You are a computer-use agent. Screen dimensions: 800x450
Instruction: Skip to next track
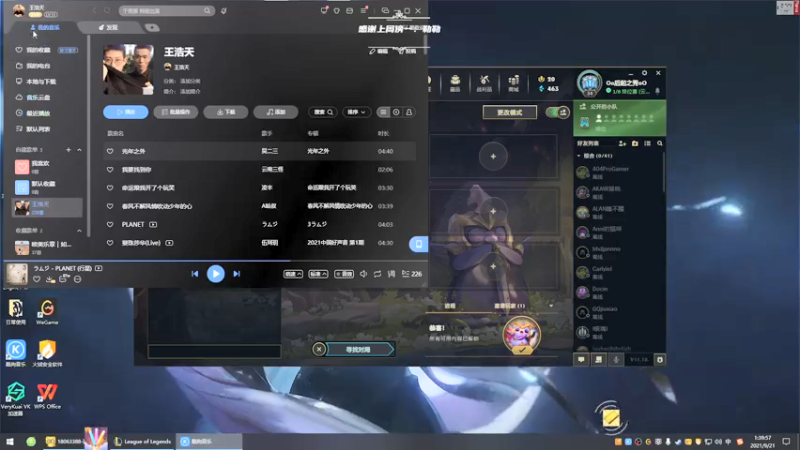[x=237, y=274]
